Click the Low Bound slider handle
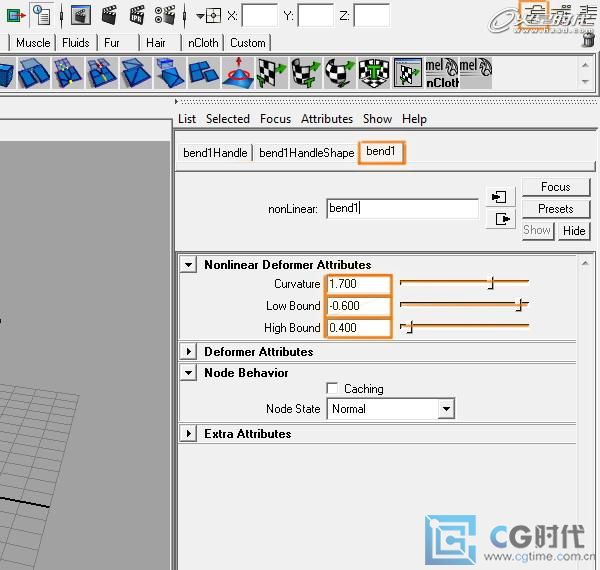 520,305
